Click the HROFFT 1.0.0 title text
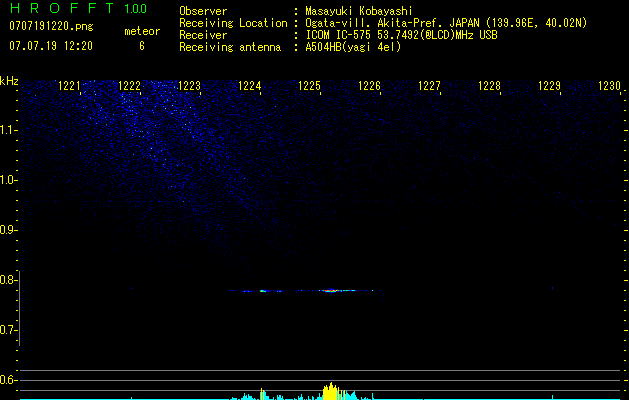The image size is (629, 400). point(78,8)
